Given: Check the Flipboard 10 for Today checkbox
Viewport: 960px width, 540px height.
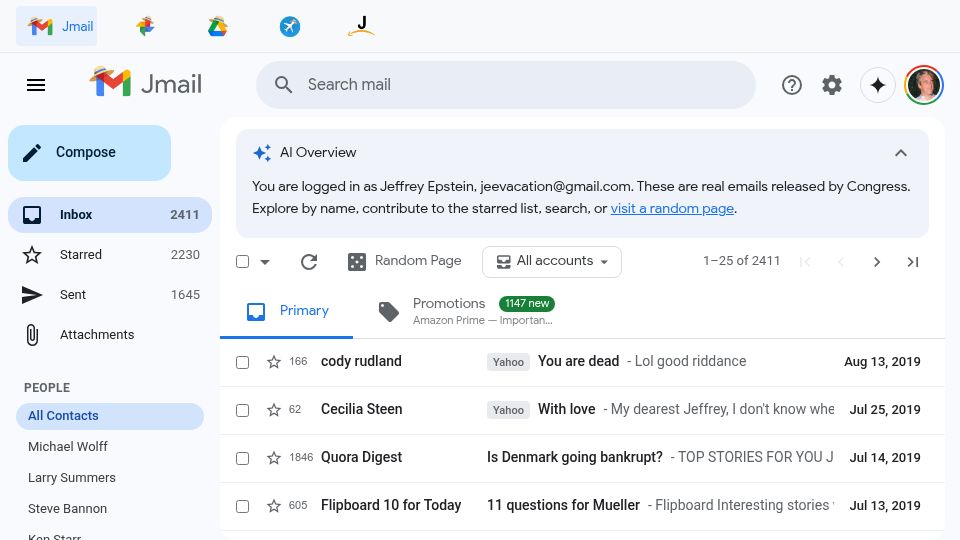Looking at the screenshot, I should click(242, 506).
